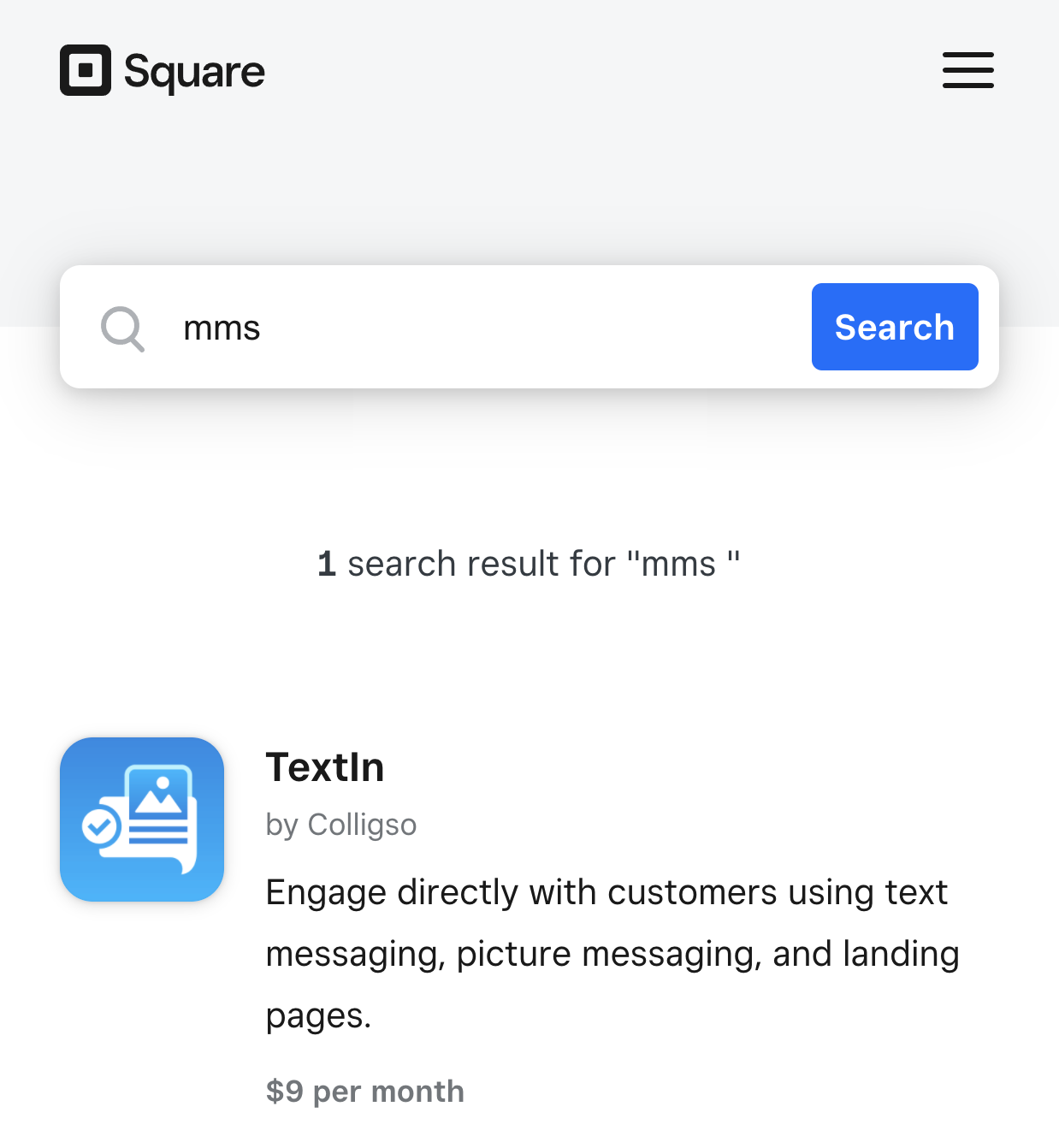This screenshot has height=1148, width=1059.
Task: Click the "1 search result" summary text
Action: click(481, 565)
